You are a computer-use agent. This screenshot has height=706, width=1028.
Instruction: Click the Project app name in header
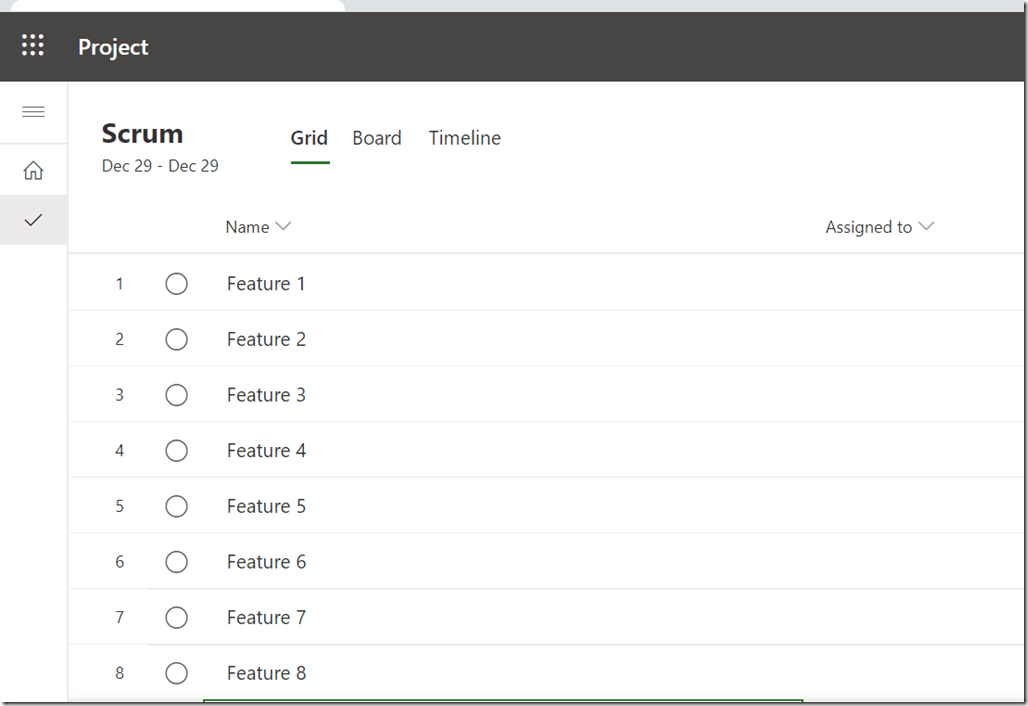[113, 47]
